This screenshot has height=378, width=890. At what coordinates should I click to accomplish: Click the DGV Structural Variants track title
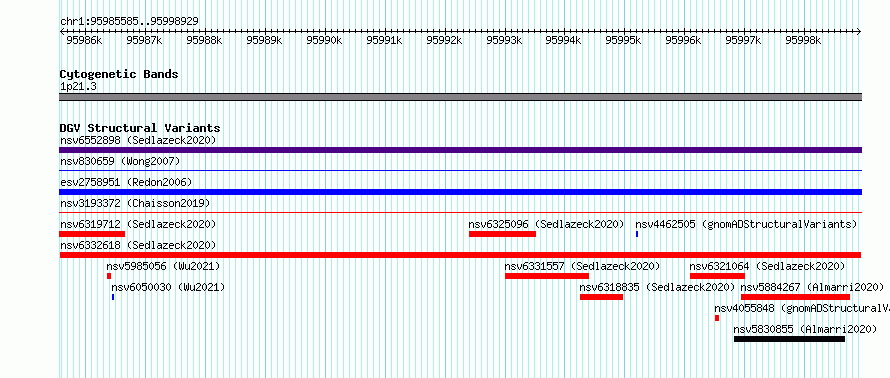(140, 128)
